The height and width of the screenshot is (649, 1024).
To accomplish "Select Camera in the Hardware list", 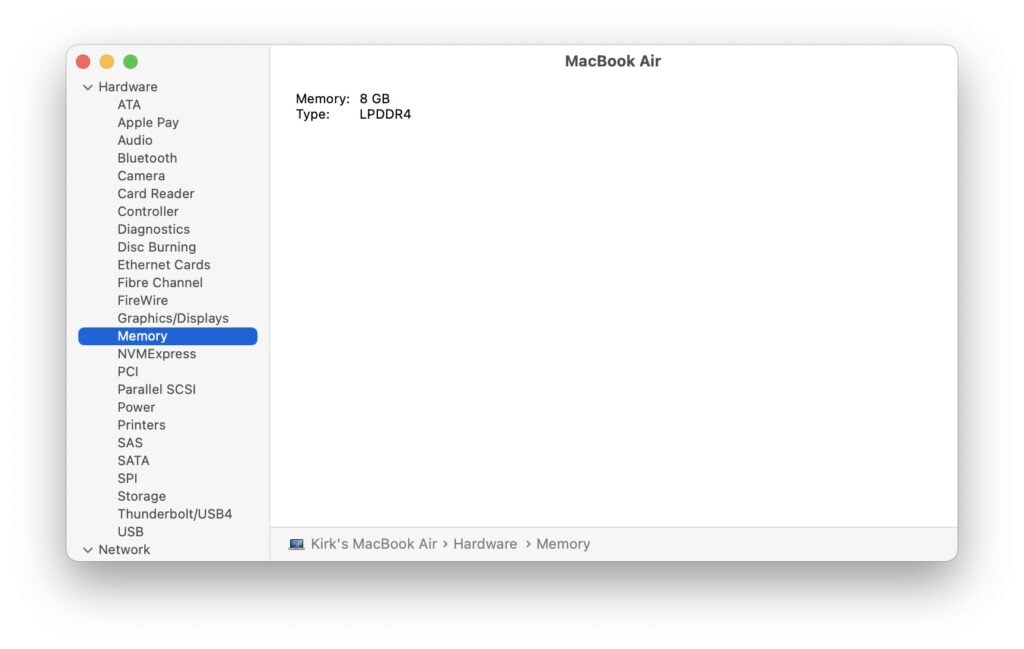I will tap(141, 176).
